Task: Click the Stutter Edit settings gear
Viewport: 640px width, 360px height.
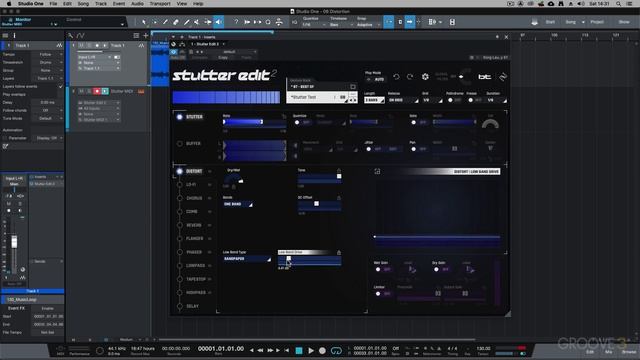Action: point(425,77)
